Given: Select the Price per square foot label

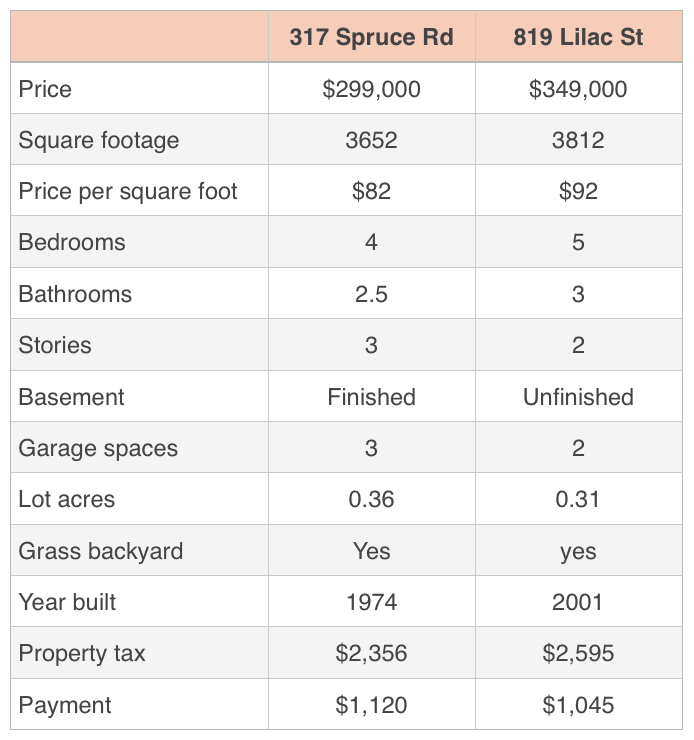Looking at the screenshot, I should tap(140, 191).
